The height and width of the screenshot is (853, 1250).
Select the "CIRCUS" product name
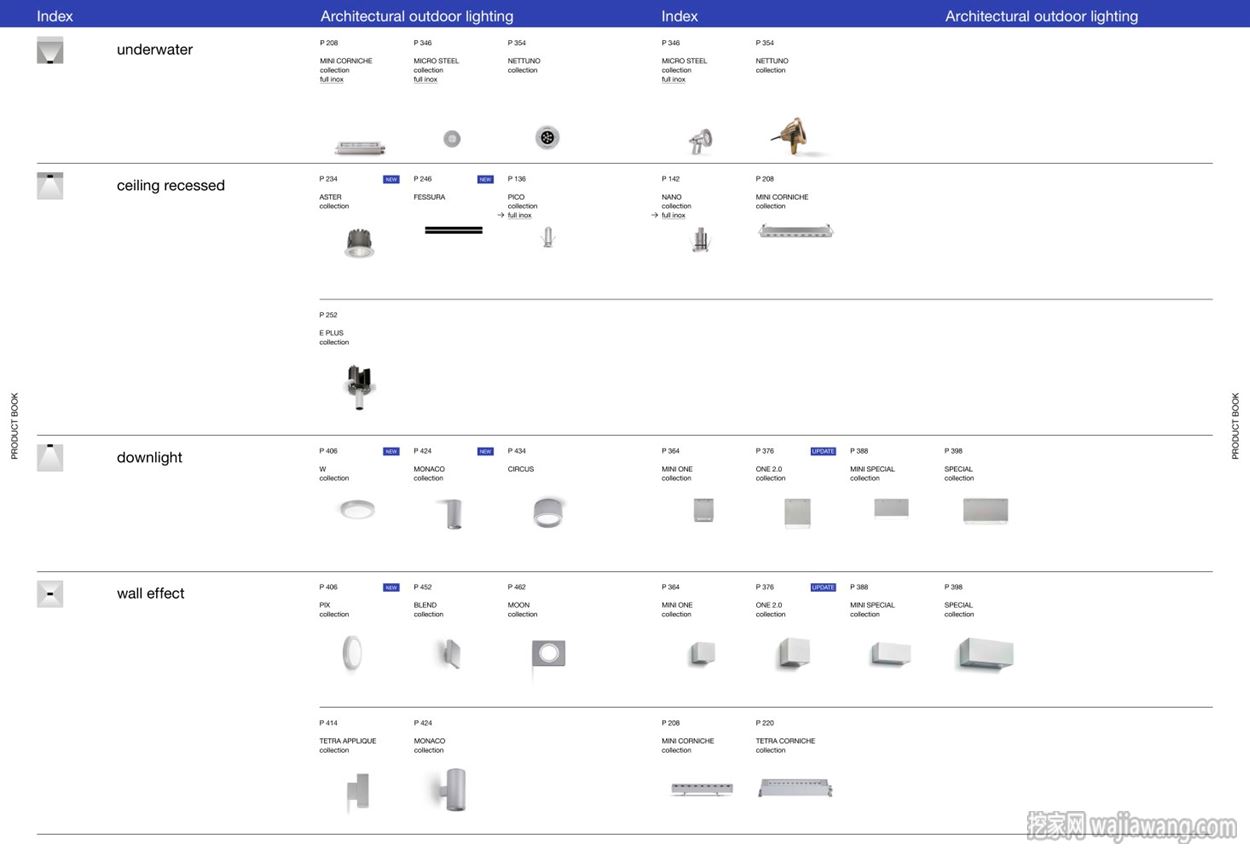point(521,469)
